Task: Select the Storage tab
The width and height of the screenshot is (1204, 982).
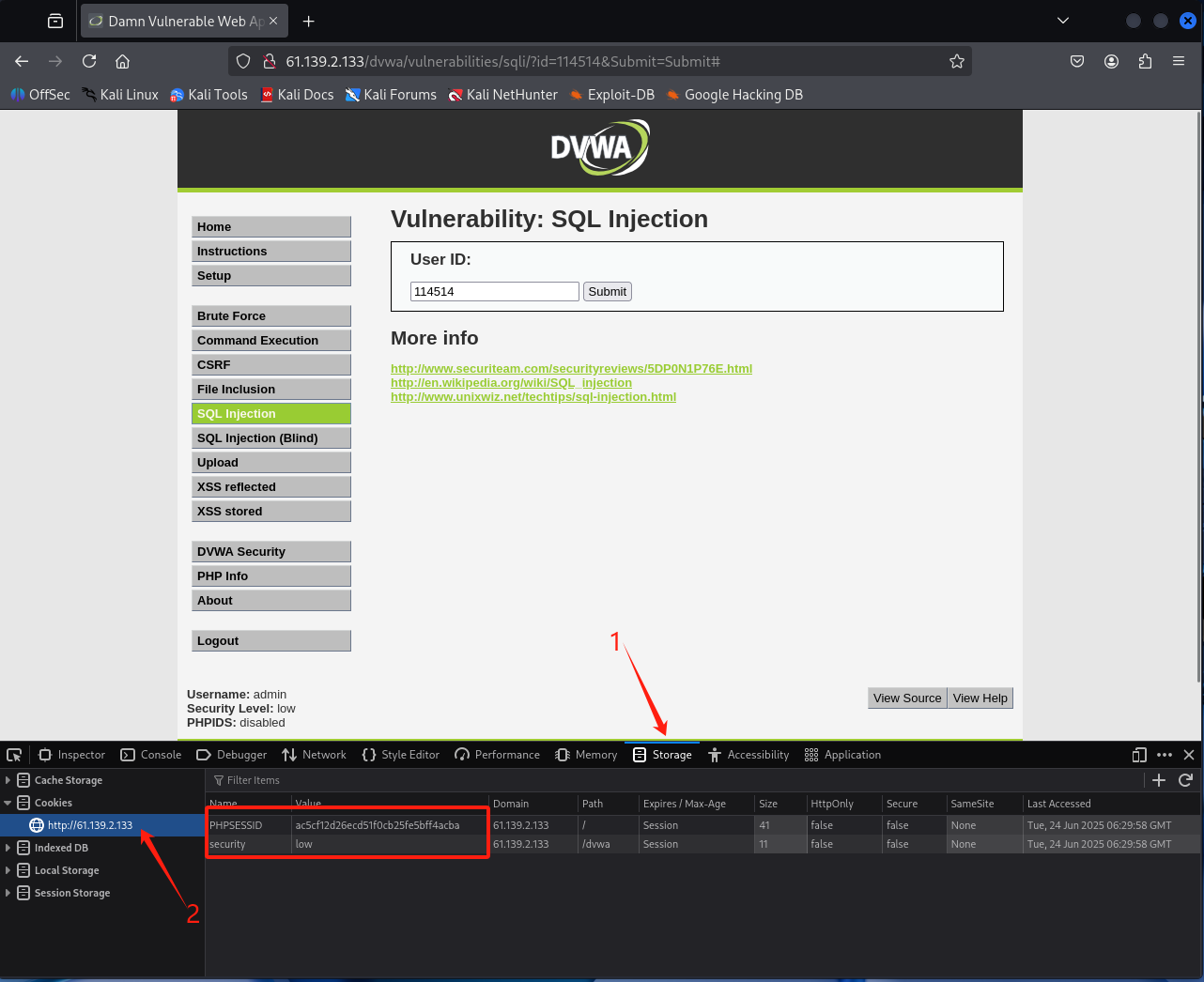Action: point(663,755)
